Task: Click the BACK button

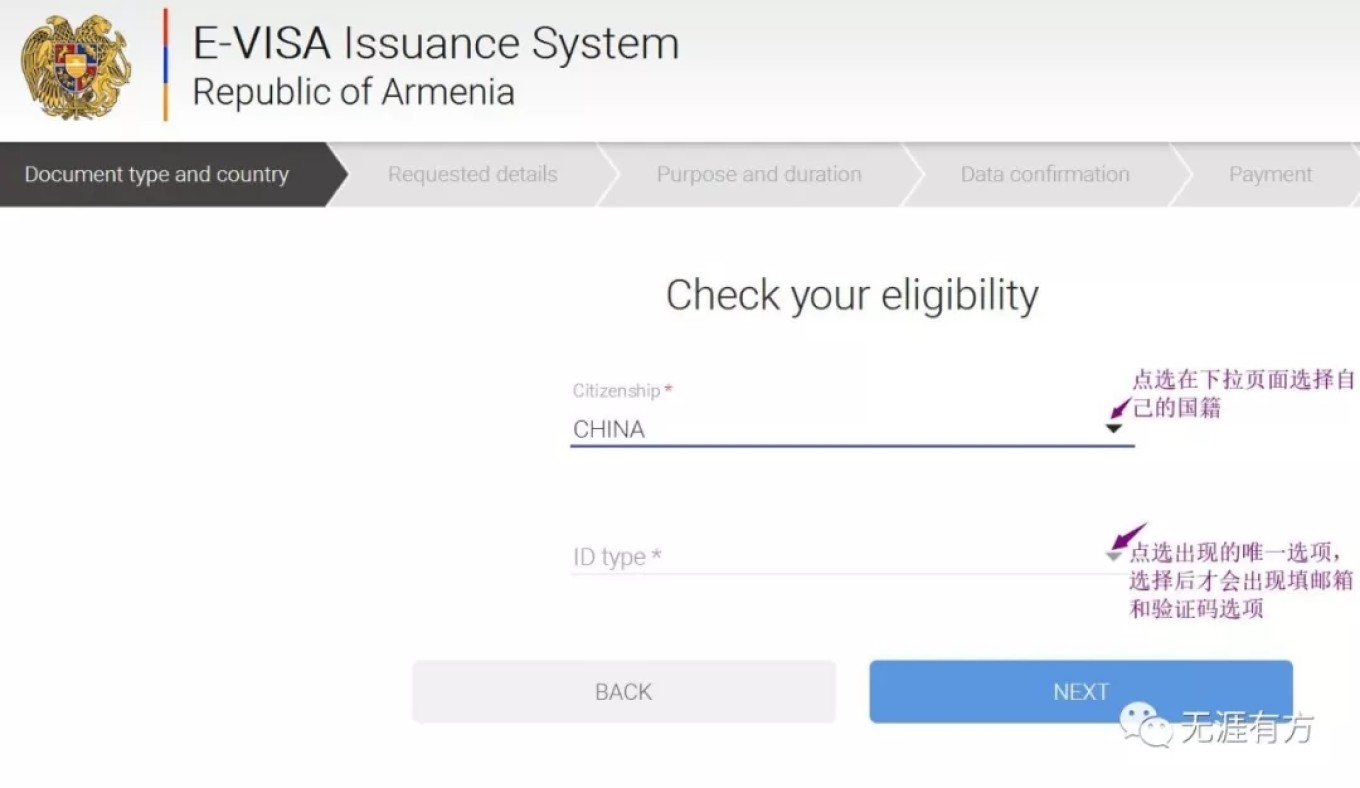Action: (x=624, y=691)
